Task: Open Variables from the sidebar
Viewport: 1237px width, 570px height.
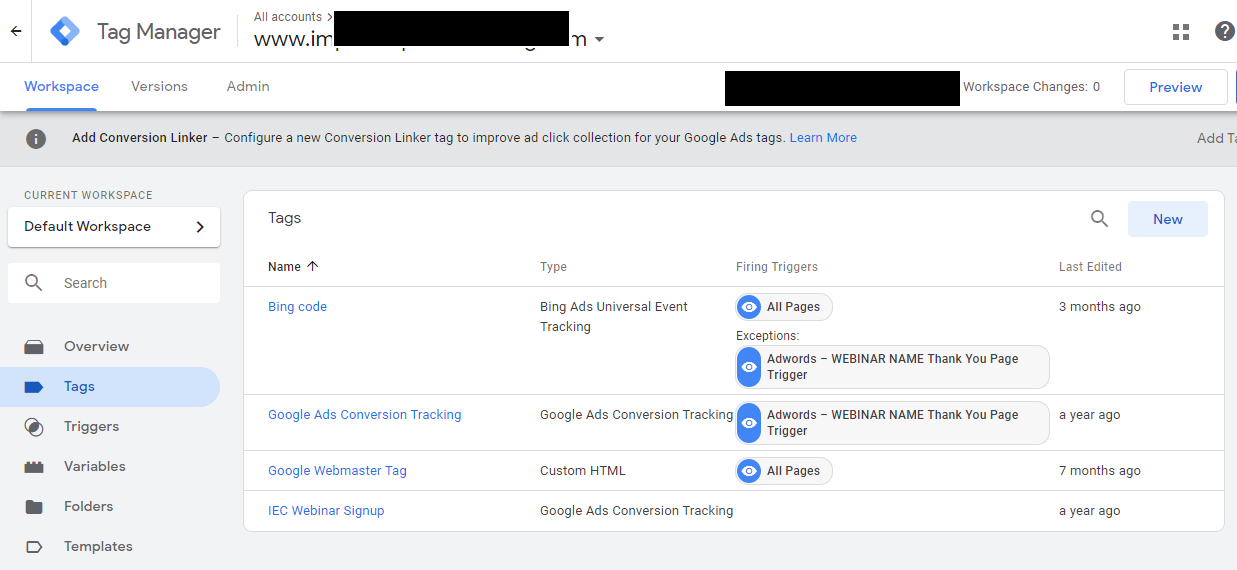Action: (94, 467)
